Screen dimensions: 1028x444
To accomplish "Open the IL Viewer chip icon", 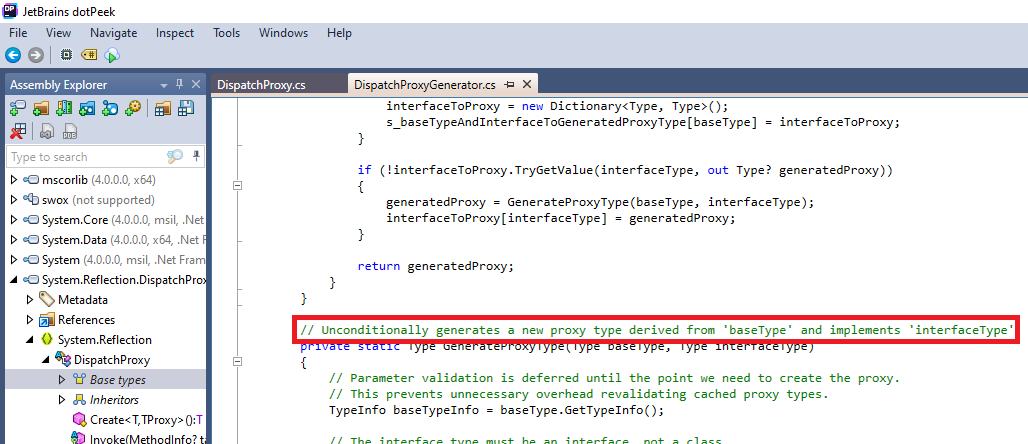I will tap(66, 55).
